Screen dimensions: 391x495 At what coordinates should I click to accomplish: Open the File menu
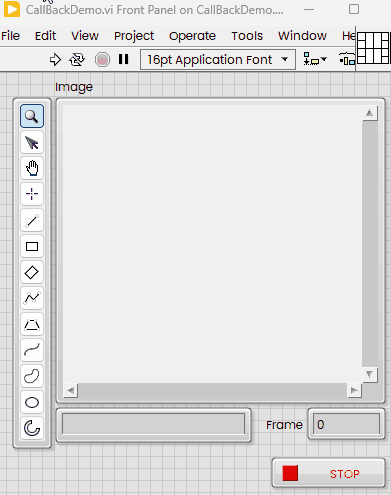coord(10,36)
